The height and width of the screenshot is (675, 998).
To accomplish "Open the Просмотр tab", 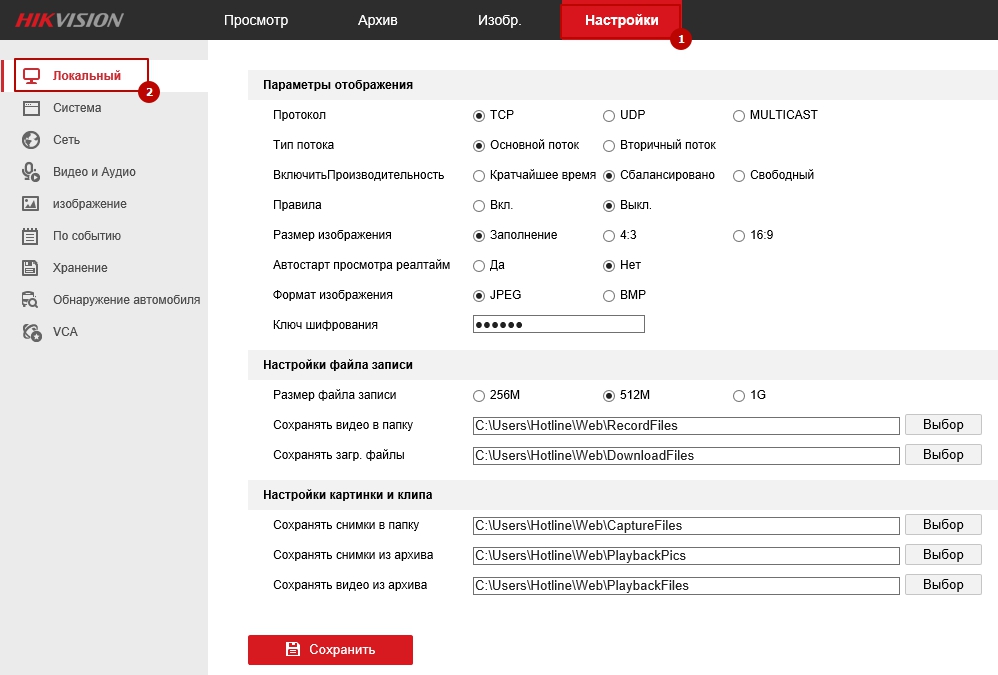I will pyautogui.click(x=256, y=20).
